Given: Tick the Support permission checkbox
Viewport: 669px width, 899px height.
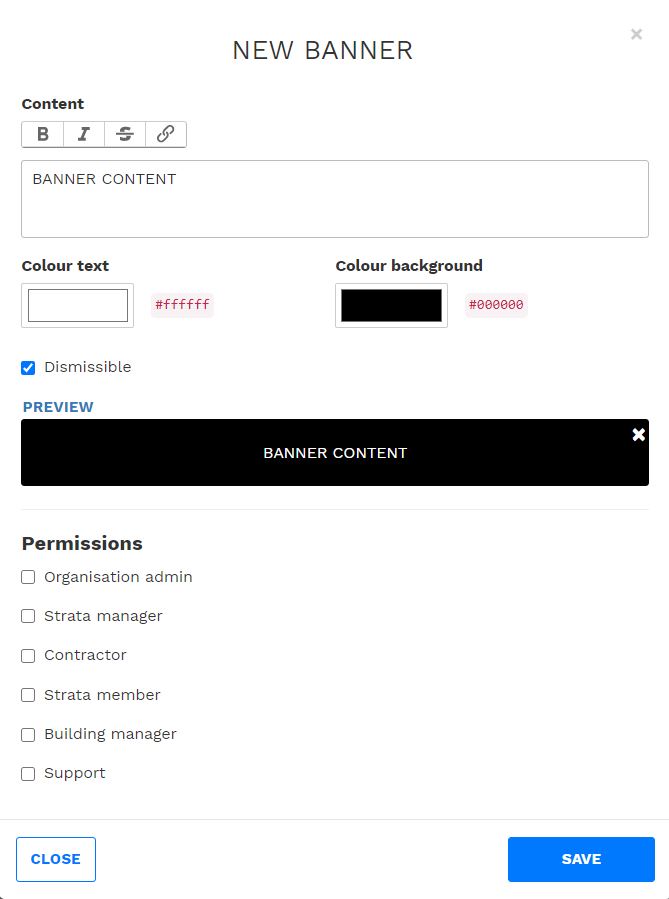Looking at the screenshot, I should pyautogui.click(x=28, y=773).
